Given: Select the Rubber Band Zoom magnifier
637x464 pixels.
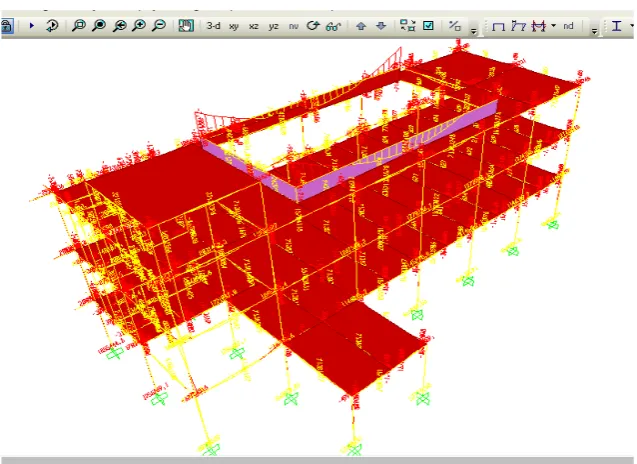Looking at the screenshot, I should pos(79,26).
